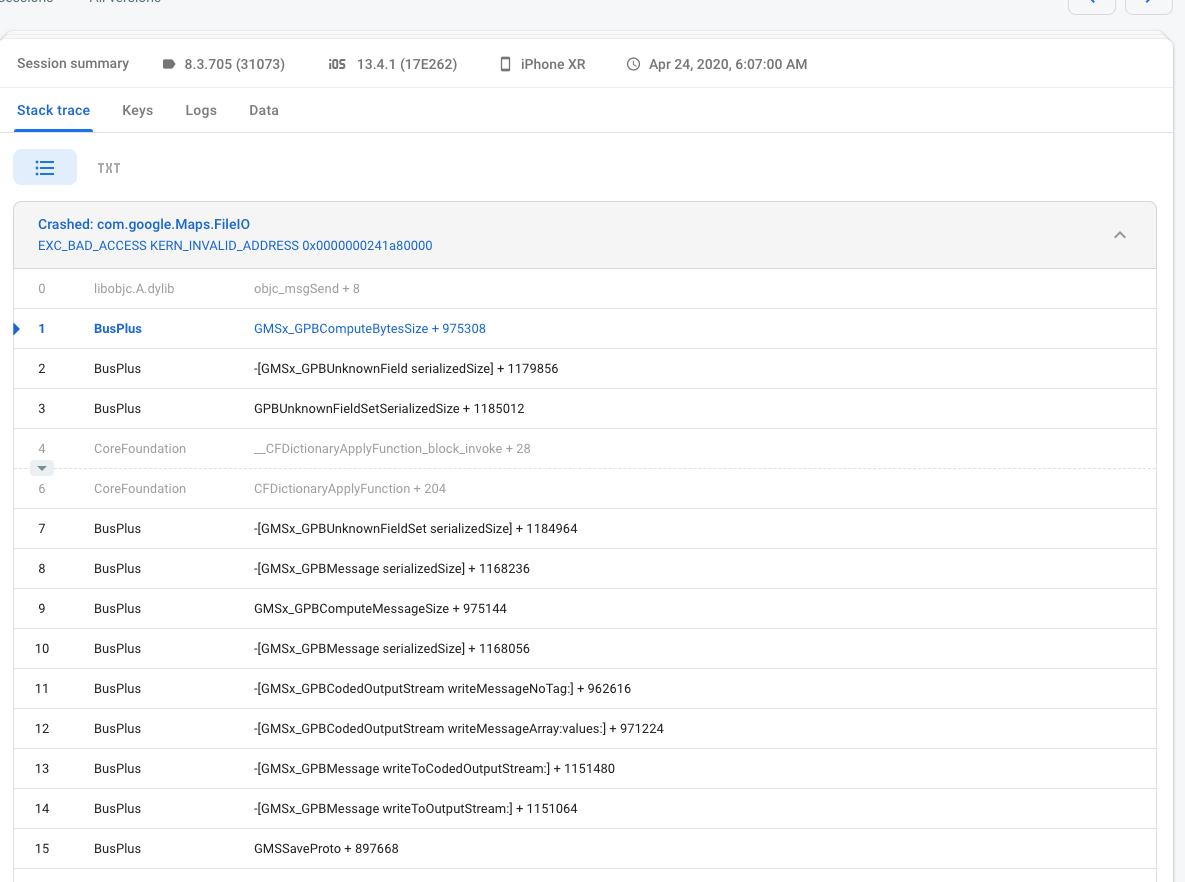Open the Keys tab
Image resolution: width=1185 pixels, height=882 pixels.
pos(137,110)
